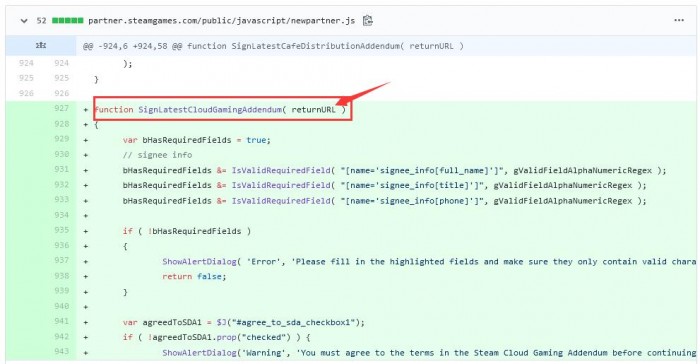Image resolution: width=700 pixels, height=364 pixels.
Task: Click old line number 925
Action: pos(26,78)
